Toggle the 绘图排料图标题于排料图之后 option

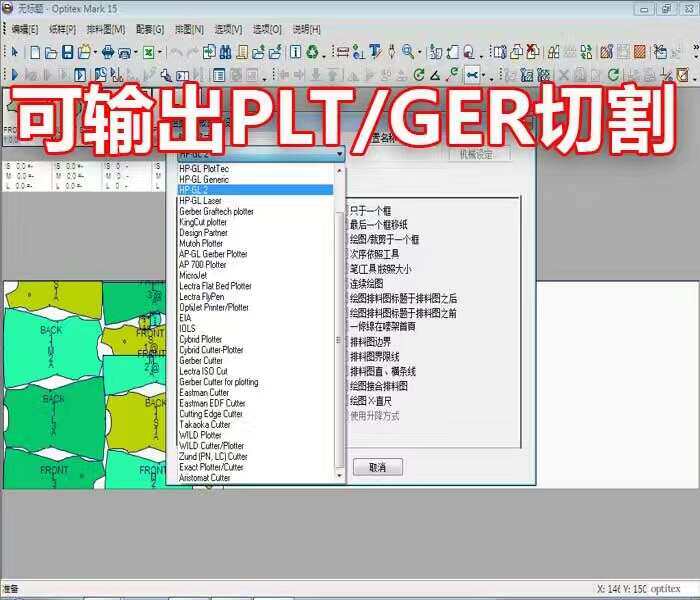click(403, 298)
